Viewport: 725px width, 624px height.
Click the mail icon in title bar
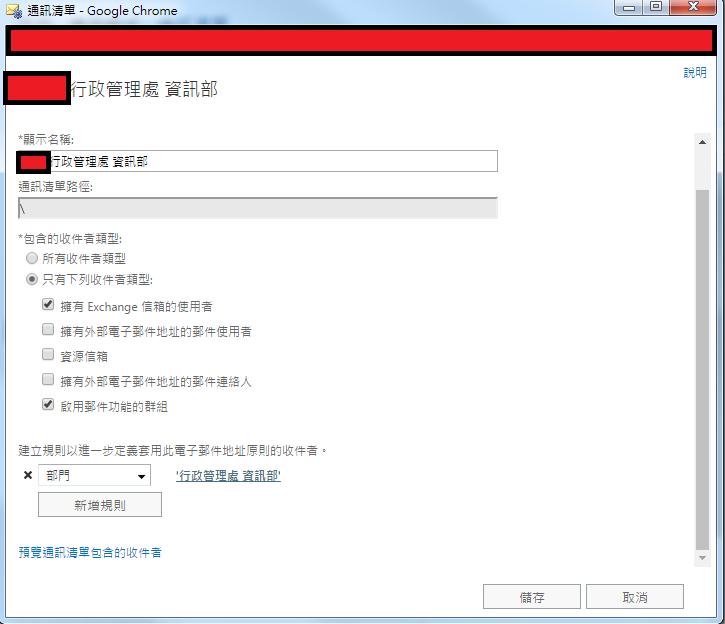pyautogui.click(x=14, y=11)
